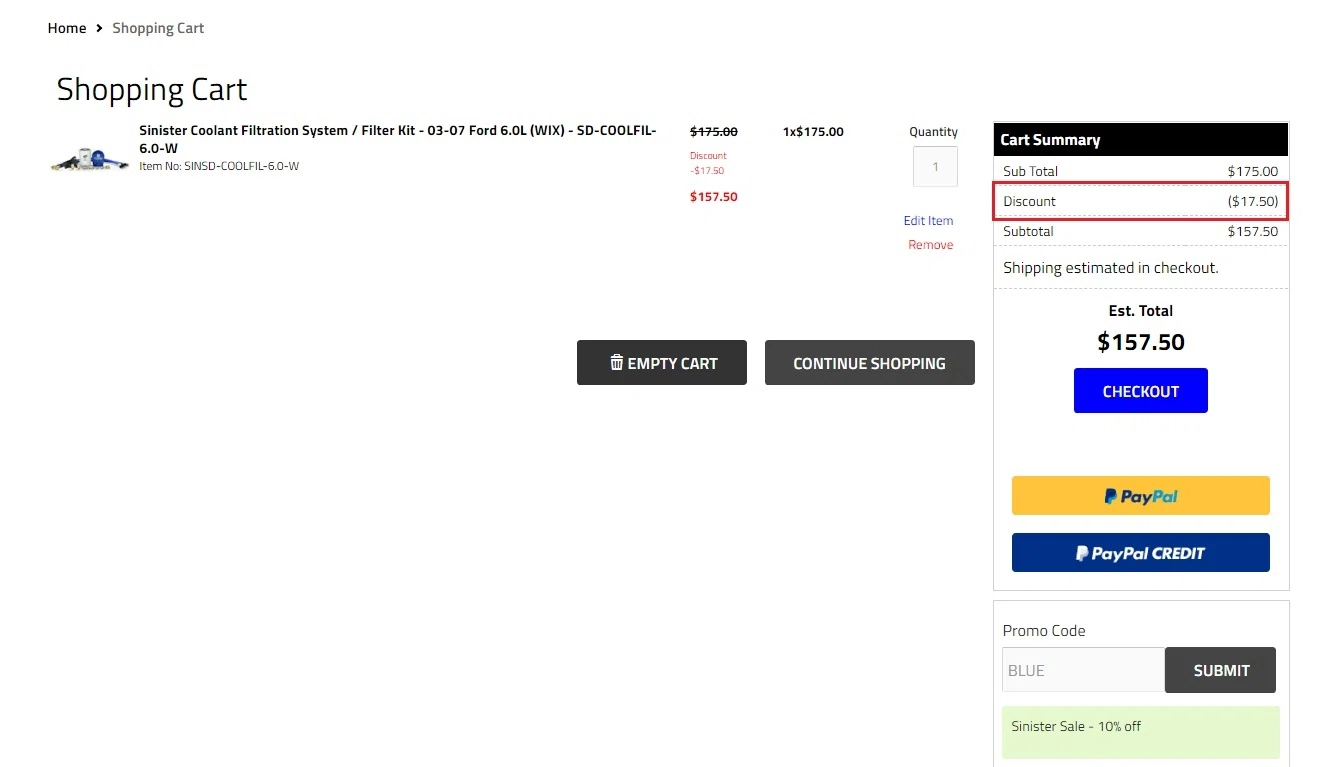Click the Est. Total $157.50 amount
Image resolution: width=1327 pixels, height=767 pixels.
click(1141, 342)
